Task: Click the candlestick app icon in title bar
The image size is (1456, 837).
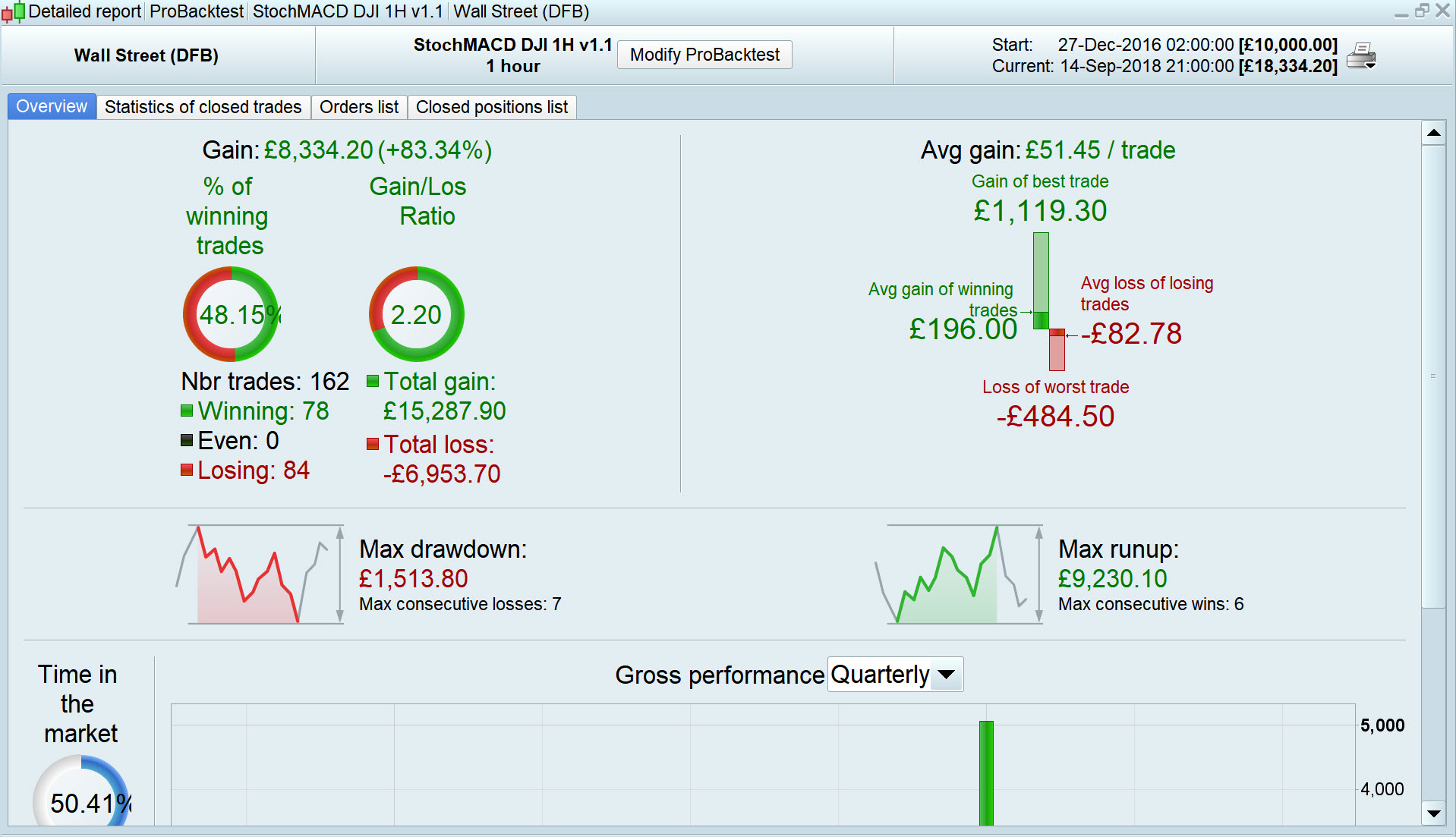Action: pyautogui.click(x=13, y=11)
